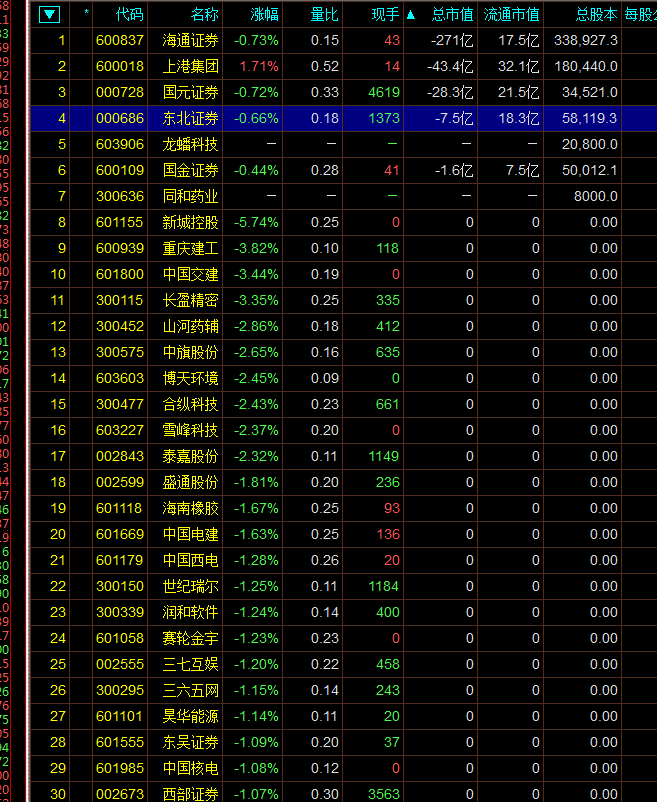Select 上港集团 stock name

190,66
